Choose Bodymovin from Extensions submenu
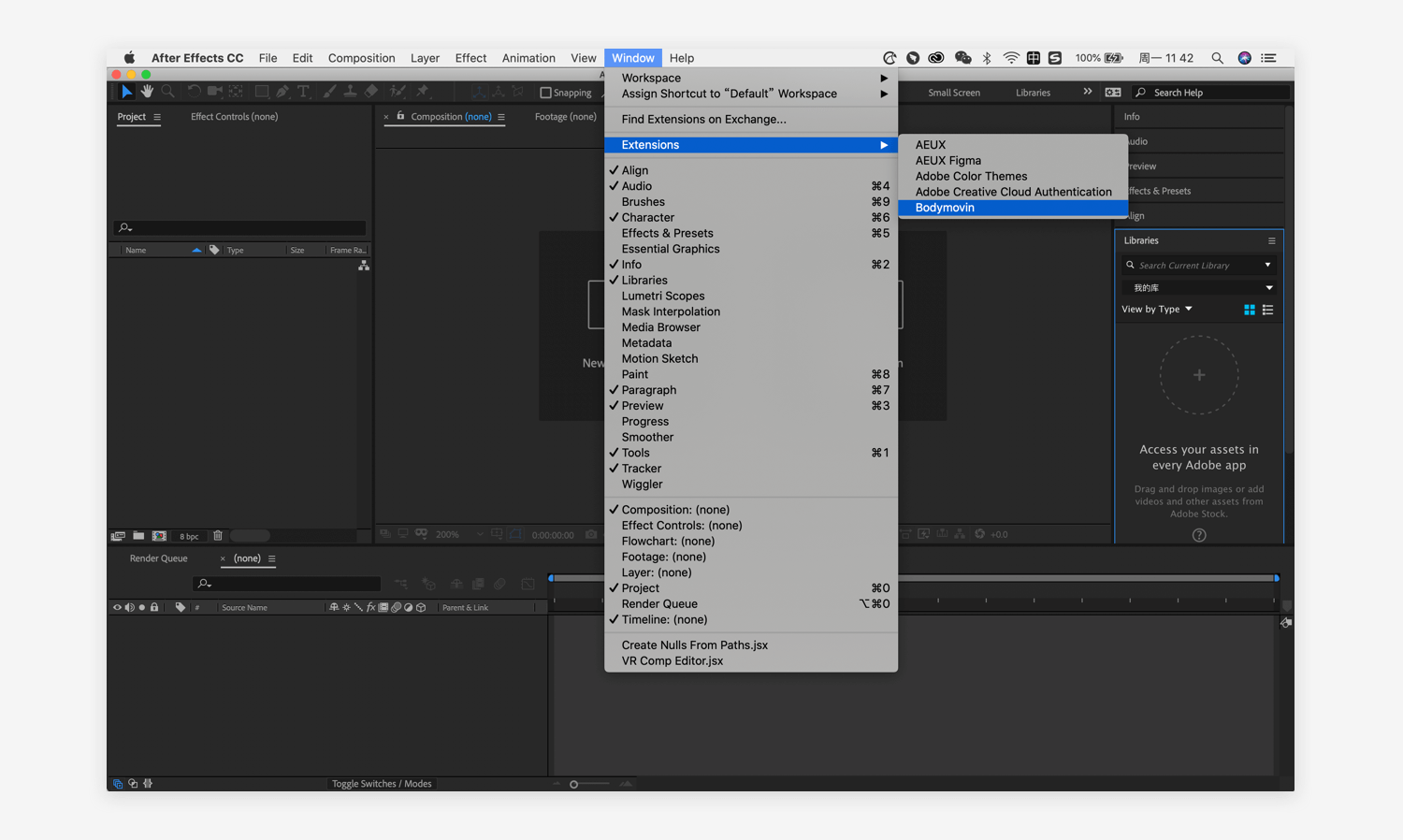Screen dimensions: 1403x840 [x=1012, y=208]
